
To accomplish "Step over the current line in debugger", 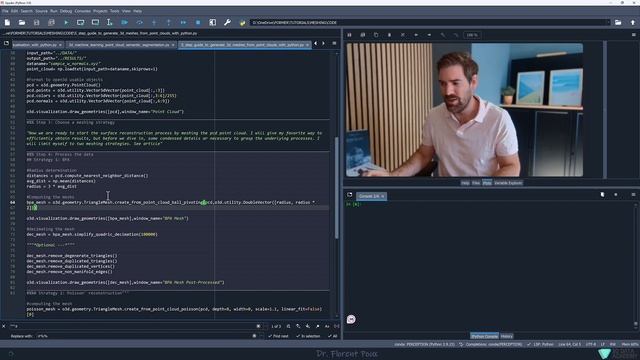I will tap(139, 22).
